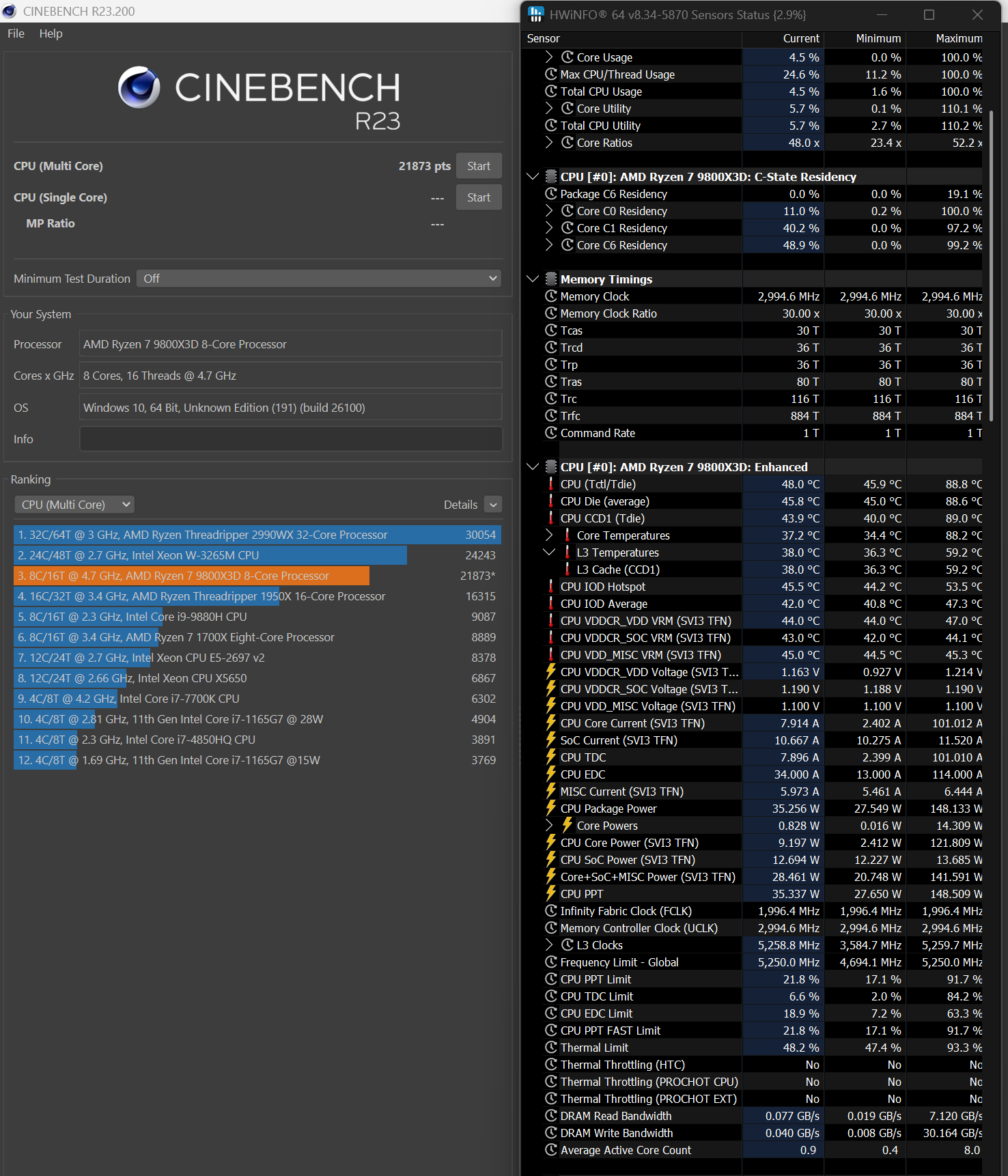Expand the Core C1 Residency row

pyautogui.click(x=549, y=228)
